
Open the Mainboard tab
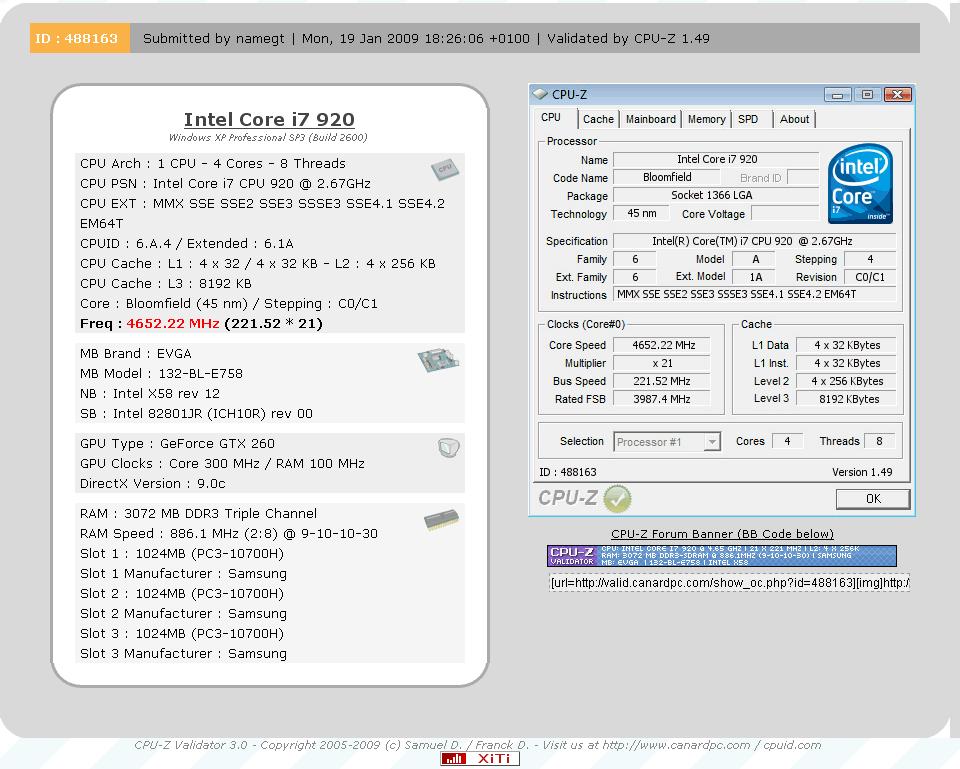(x=651, y=119)
